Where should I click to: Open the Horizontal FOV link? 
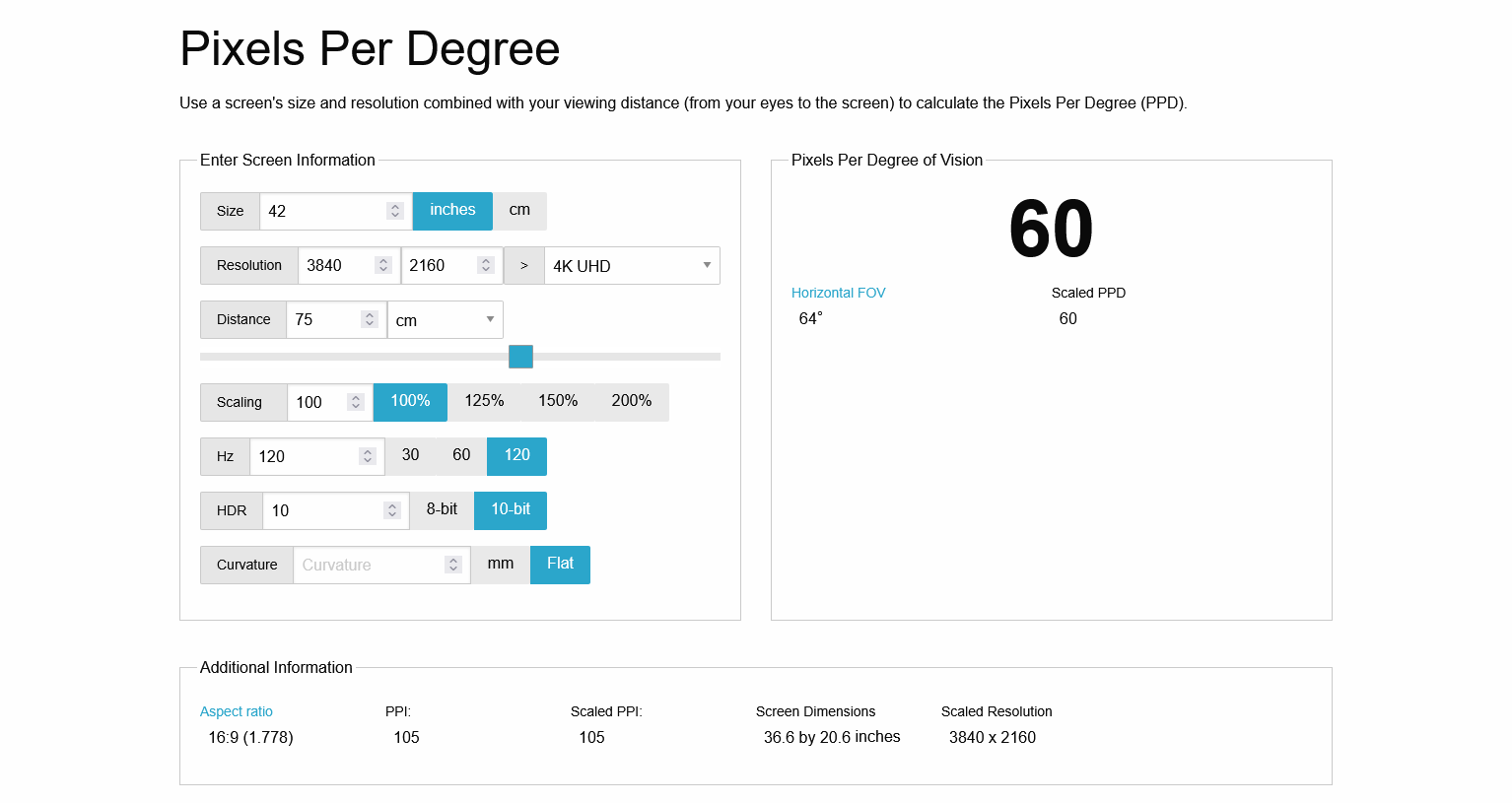click(839, 293)
